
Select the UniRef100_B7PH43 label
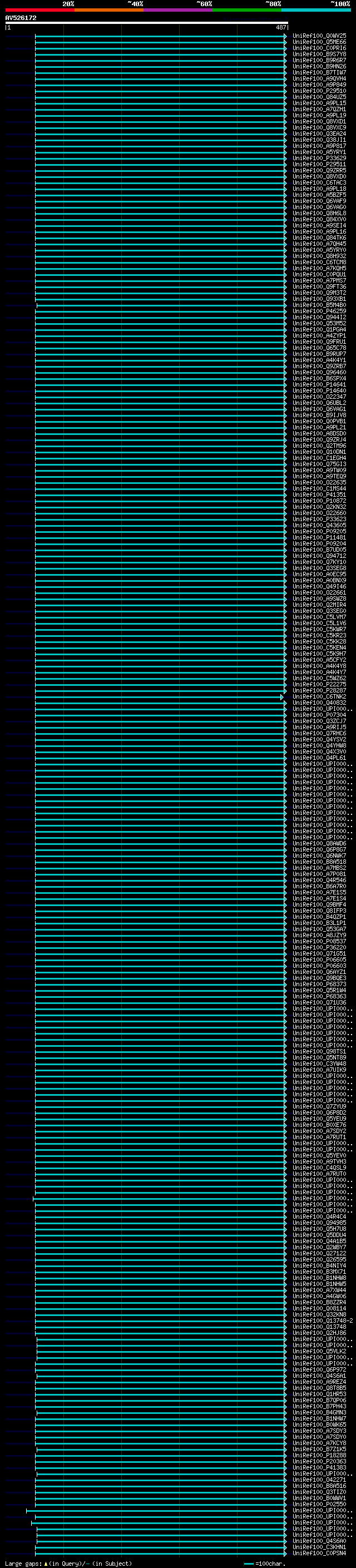(319, 1406)
